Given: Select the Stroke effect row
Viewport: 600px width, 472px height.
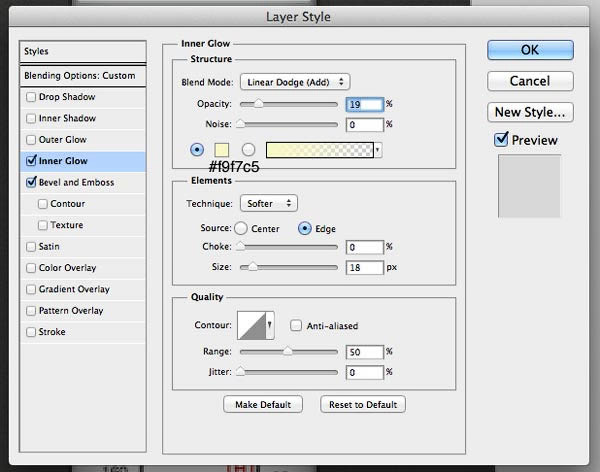Looking at the screenshot, I should coord(83,332).
